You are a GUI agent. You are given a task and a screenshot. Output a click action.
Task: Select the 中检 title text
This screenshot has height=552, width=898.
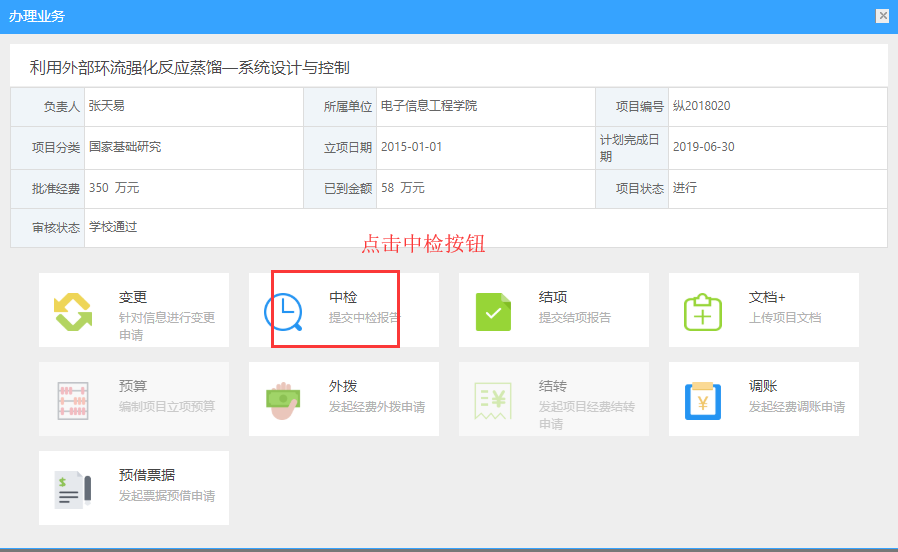(343, 297)
